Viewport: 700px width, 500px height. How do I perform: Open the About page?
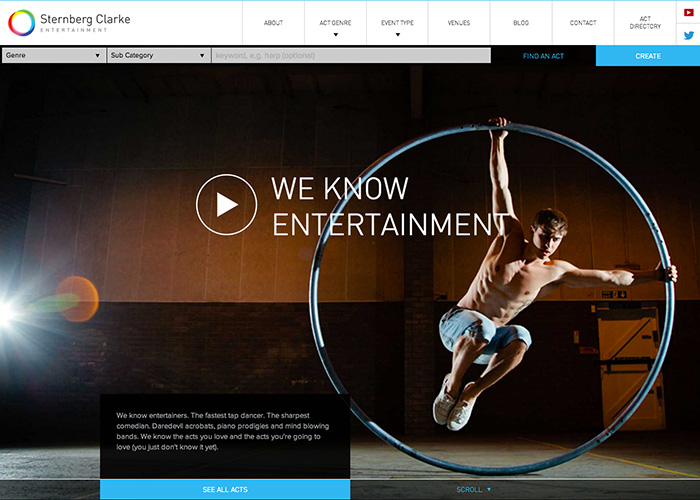tap(273, 23)
